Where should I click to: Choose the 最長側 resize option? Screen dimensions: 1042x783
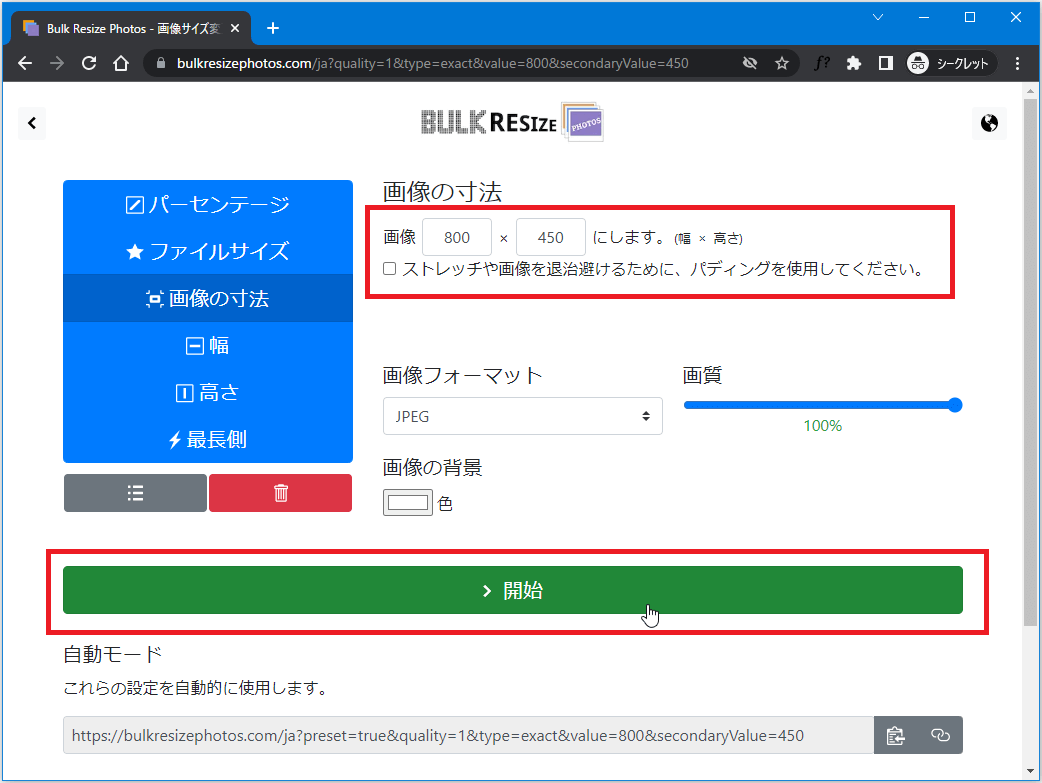(x=208, y=439)
